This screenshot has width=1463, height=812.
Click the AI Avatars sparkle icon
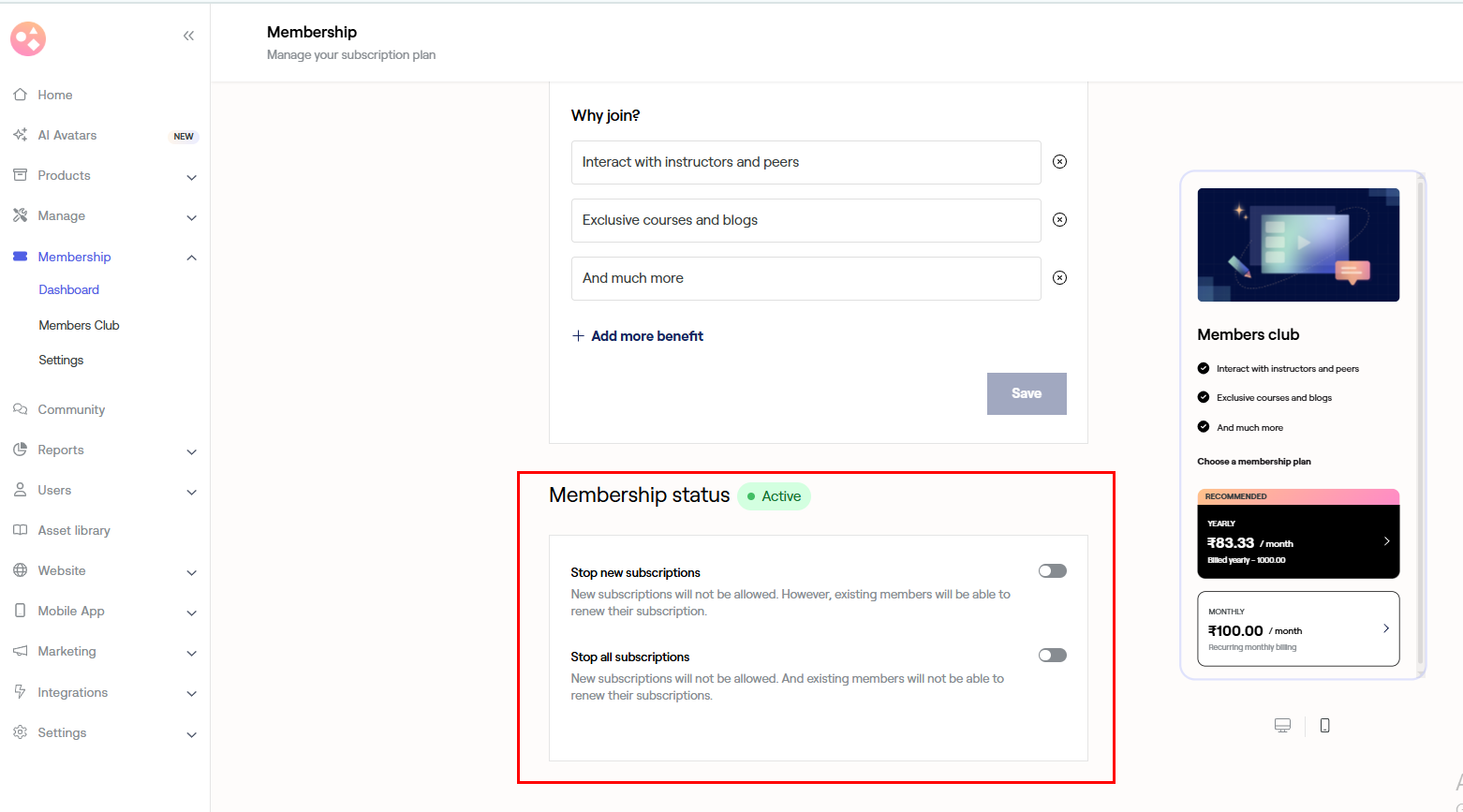tap(20, 135)
